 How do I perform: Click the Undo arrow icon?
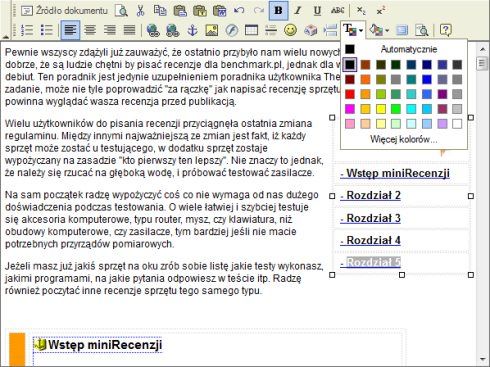(239, 11)
